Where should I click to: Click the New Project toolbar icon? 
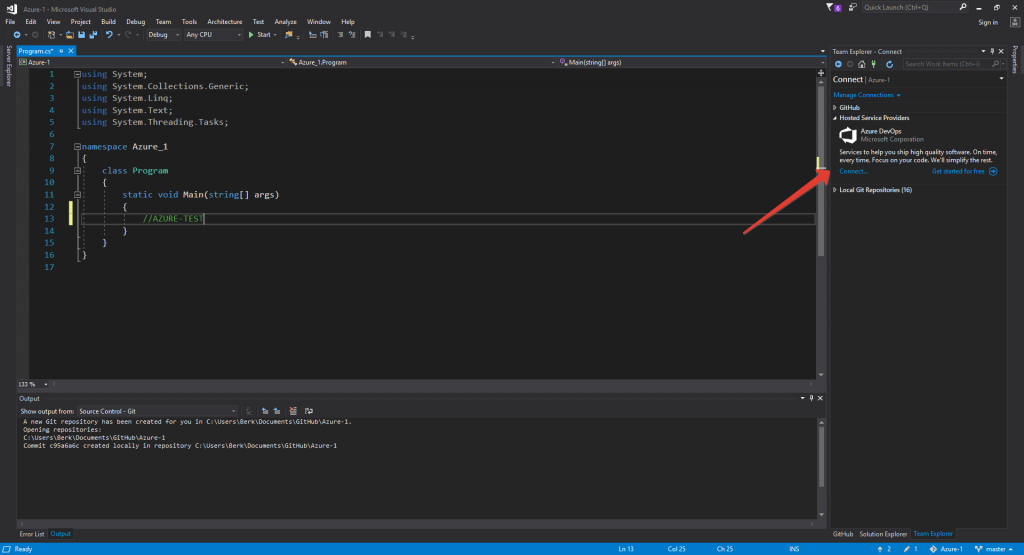click(51, 35)
